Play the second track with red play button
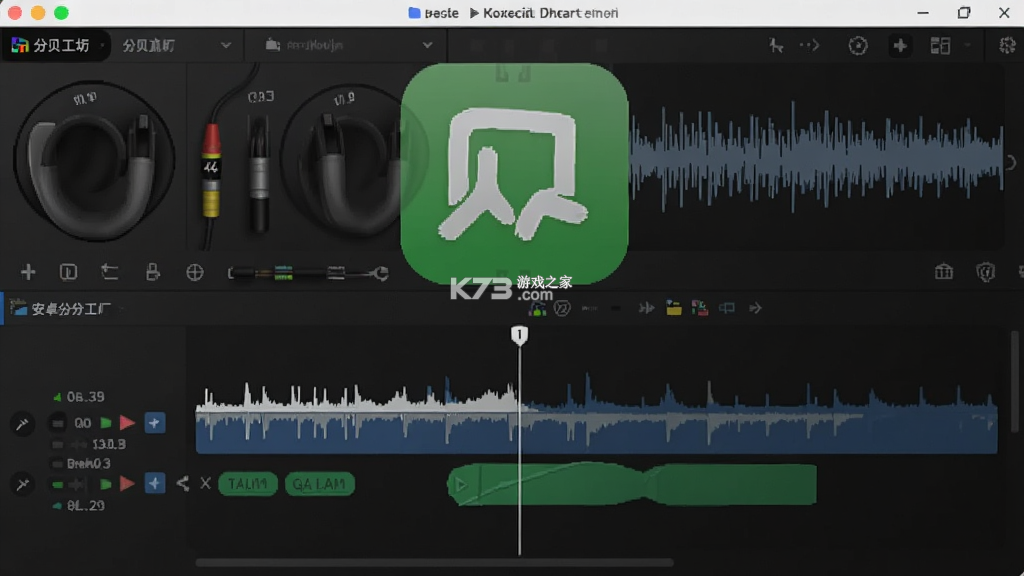Image resolution: width=1024 pixels, height=576 pixels. [127, 484]
